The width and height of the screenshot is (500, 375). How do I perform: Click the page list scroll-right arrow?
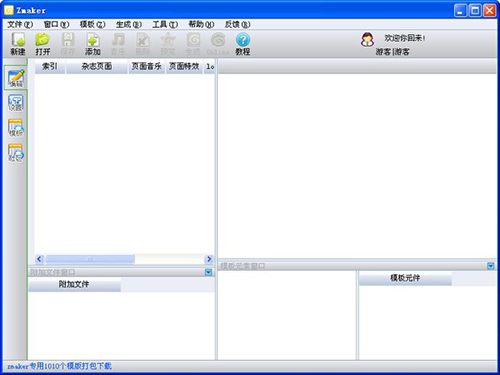pyautogui.click(x=209, y=259)
